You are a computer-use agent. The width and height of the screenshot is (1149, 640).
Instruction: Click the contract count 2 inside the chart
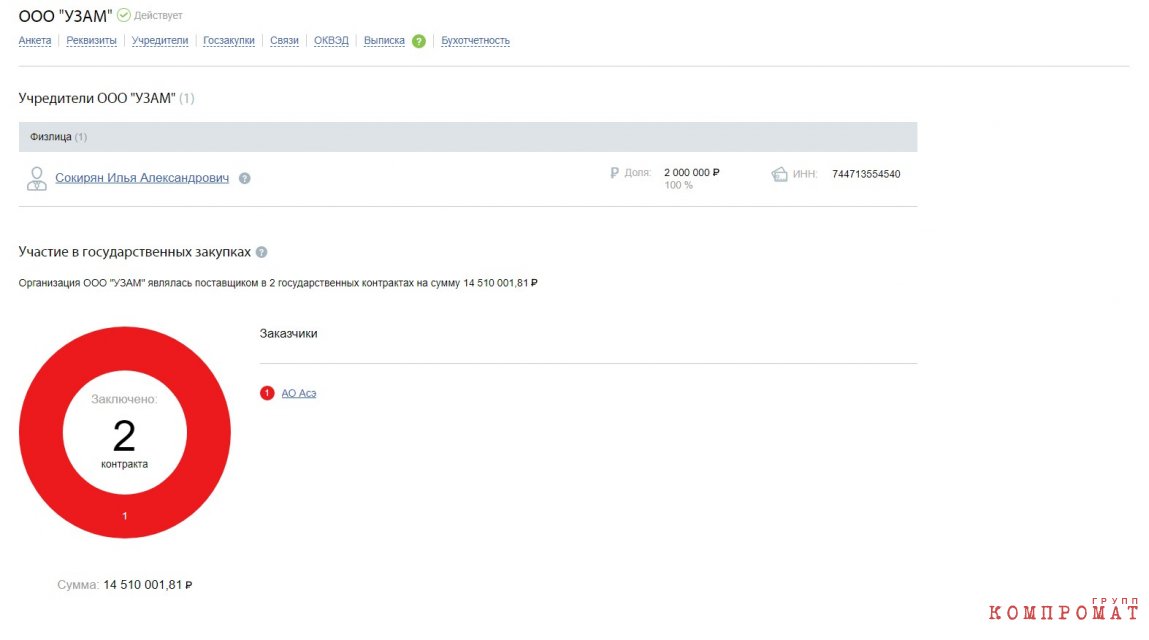click(125, 435)
